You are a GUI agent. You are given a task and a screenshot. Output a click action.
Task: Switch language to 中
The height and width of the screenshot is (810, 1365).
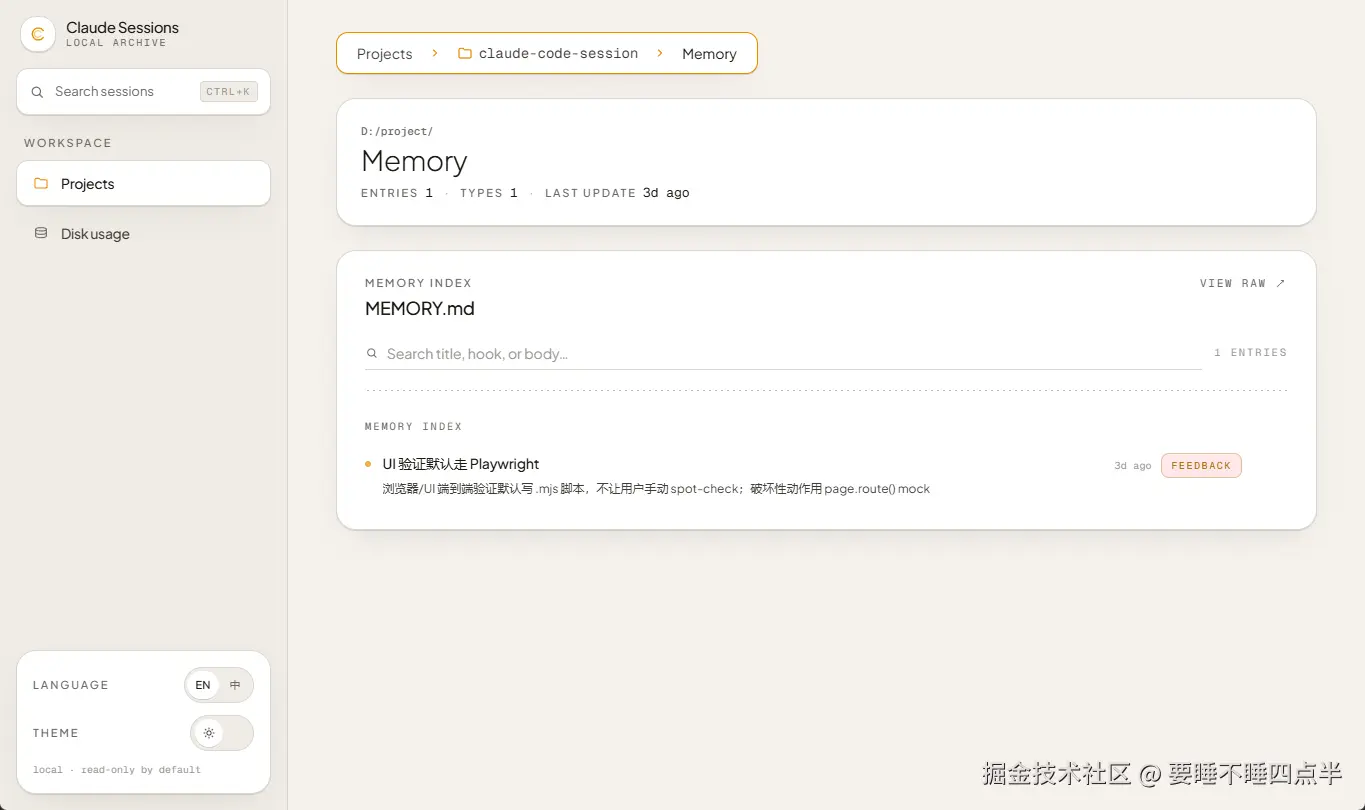coord(235,685)
